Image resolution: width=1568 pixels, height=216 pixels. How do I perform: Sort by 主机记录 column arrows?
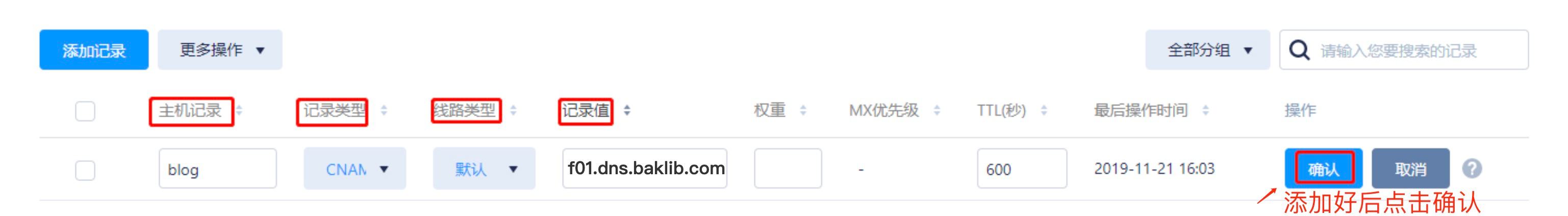239,110
